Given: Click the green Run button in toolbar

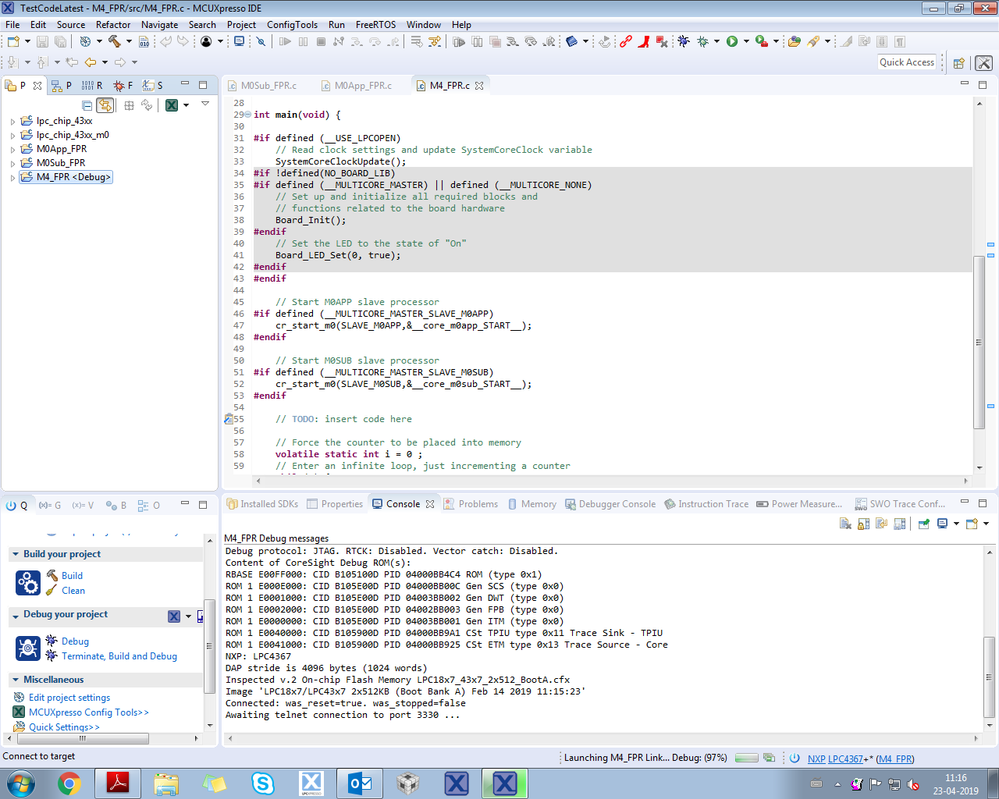Looking at the screenshot, I should pos(732,42).
